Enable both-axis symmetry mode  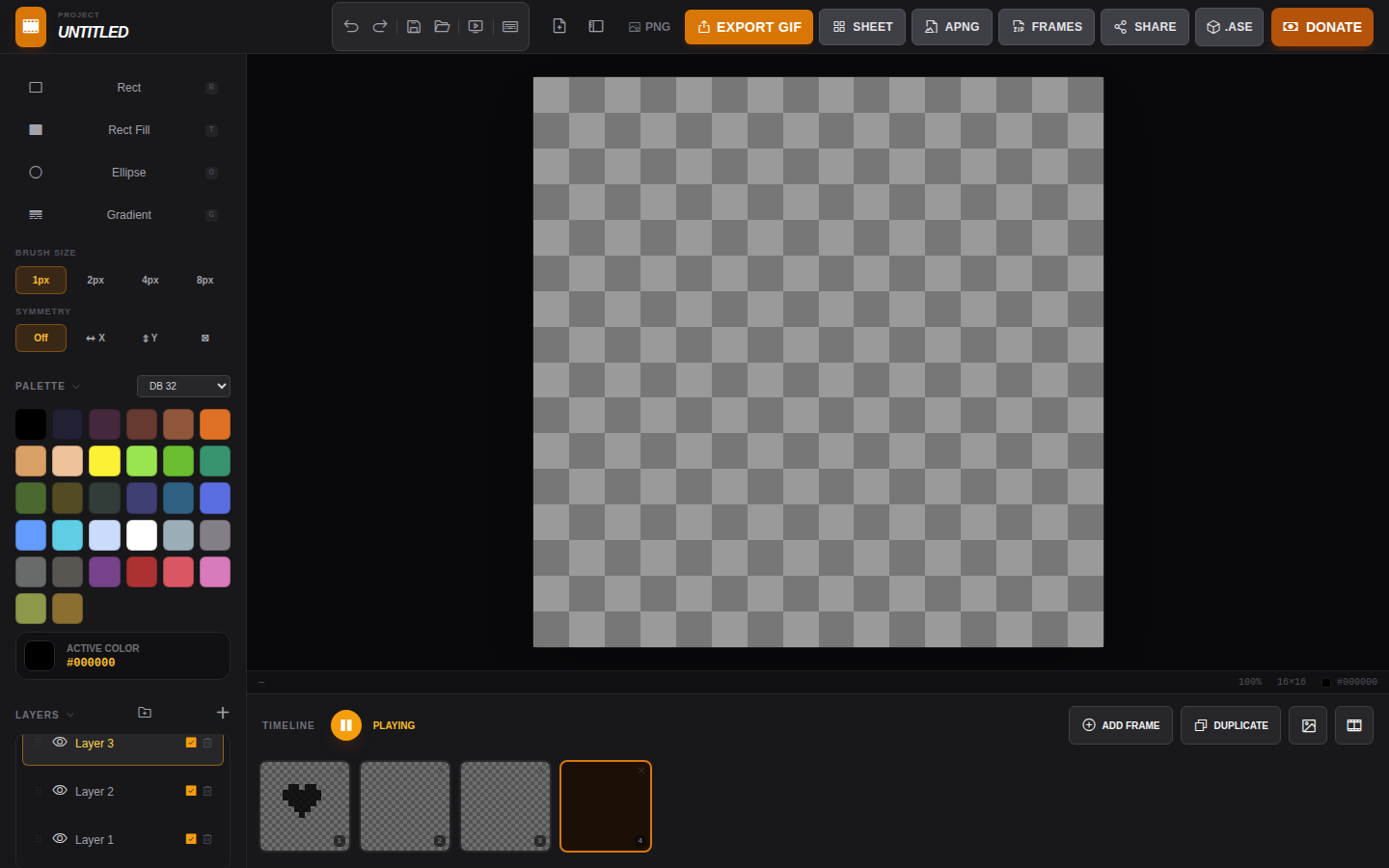click(205, 339)
